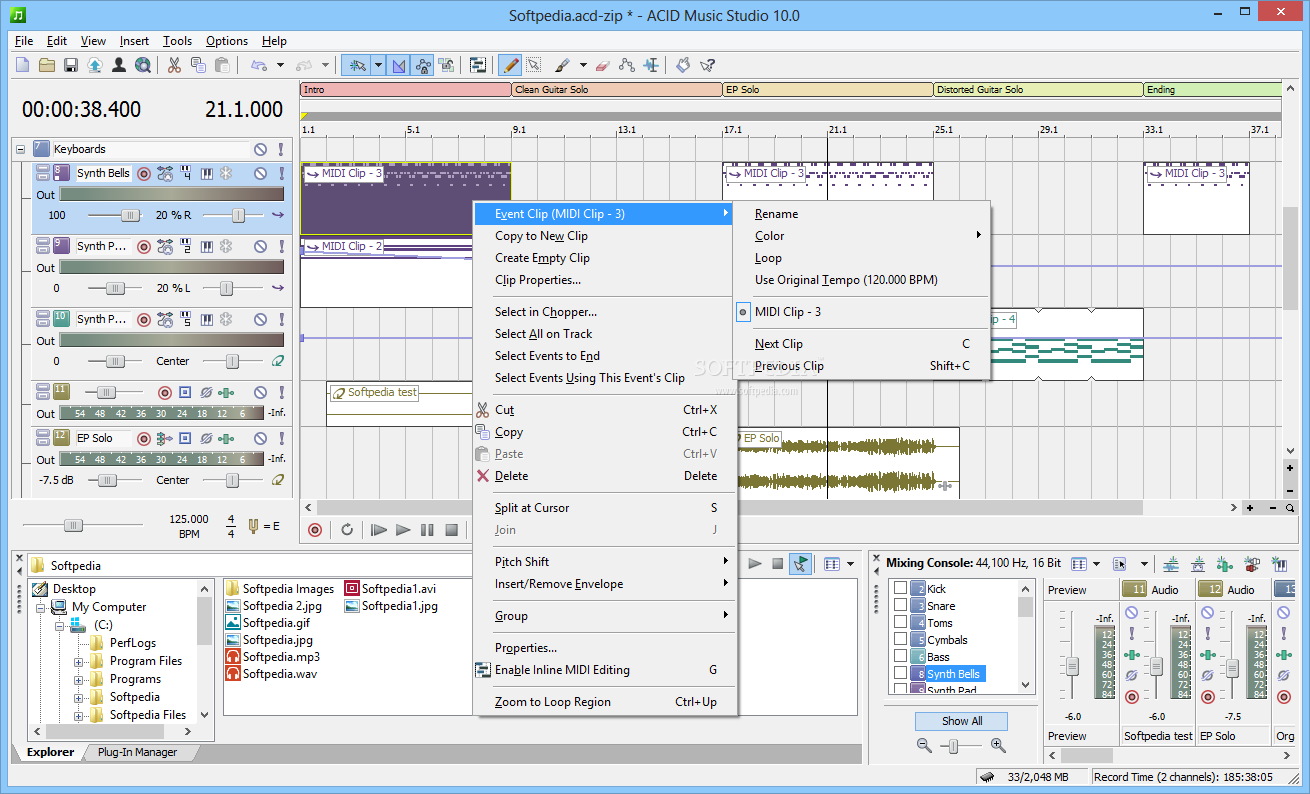The width and height of the screenshot is (1310, 794).
Task: Click the Open folder icon in the toolbar
Action: click(x=47, y=65)
